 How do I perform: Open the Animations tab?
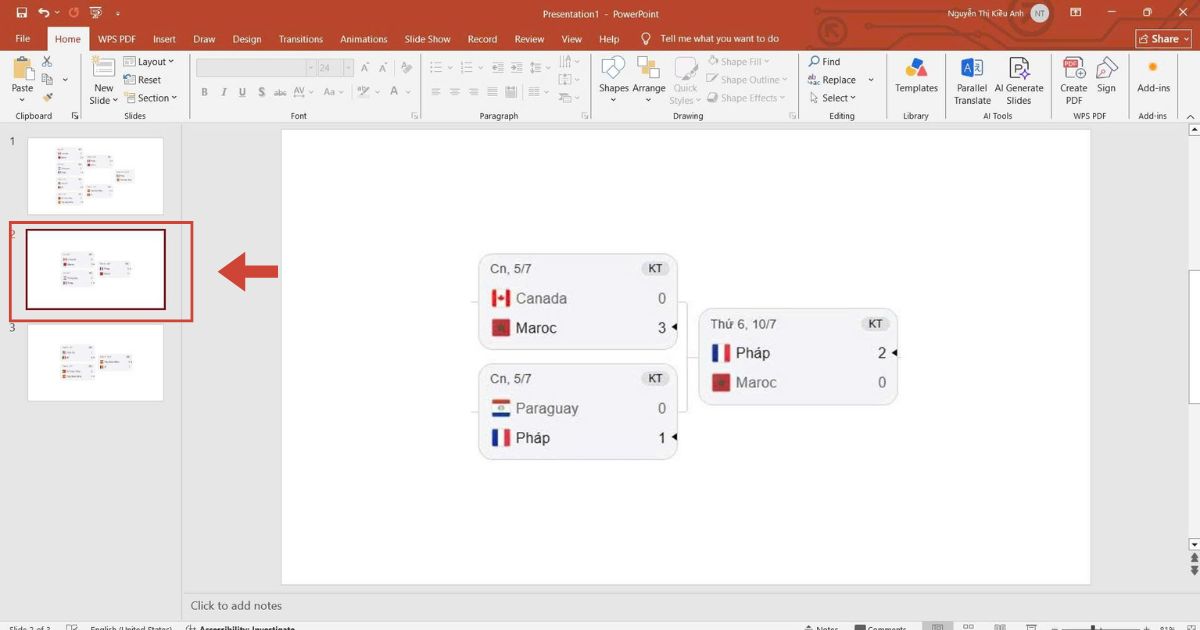[363, 39]
